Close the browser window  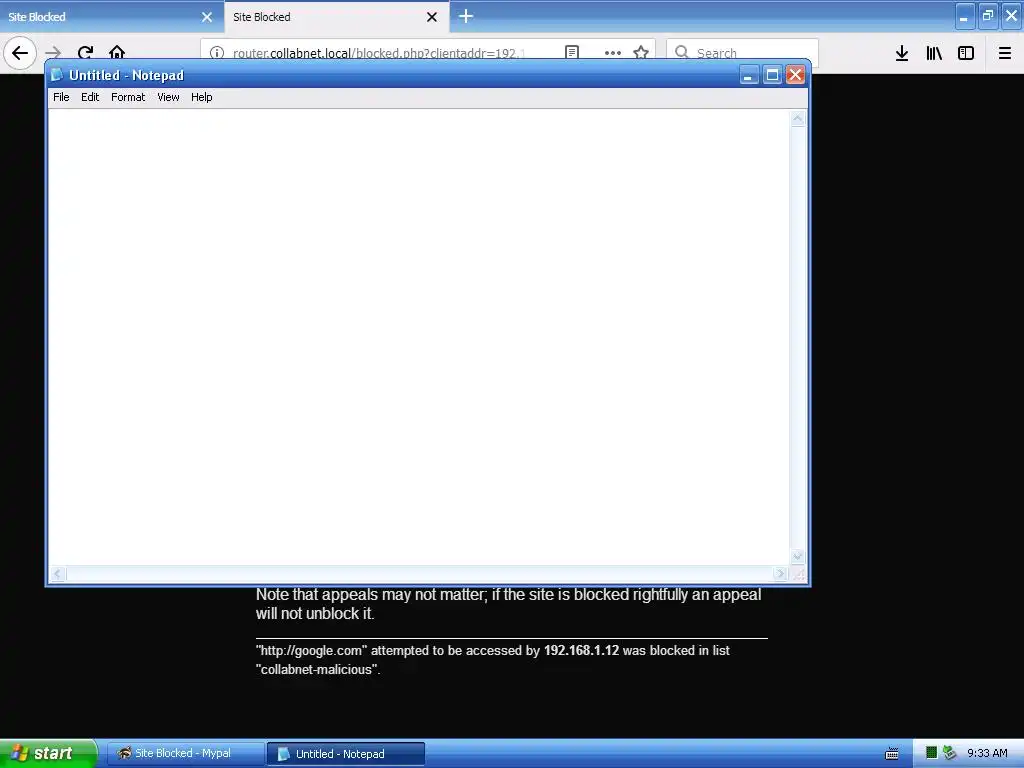point(1012,16)
